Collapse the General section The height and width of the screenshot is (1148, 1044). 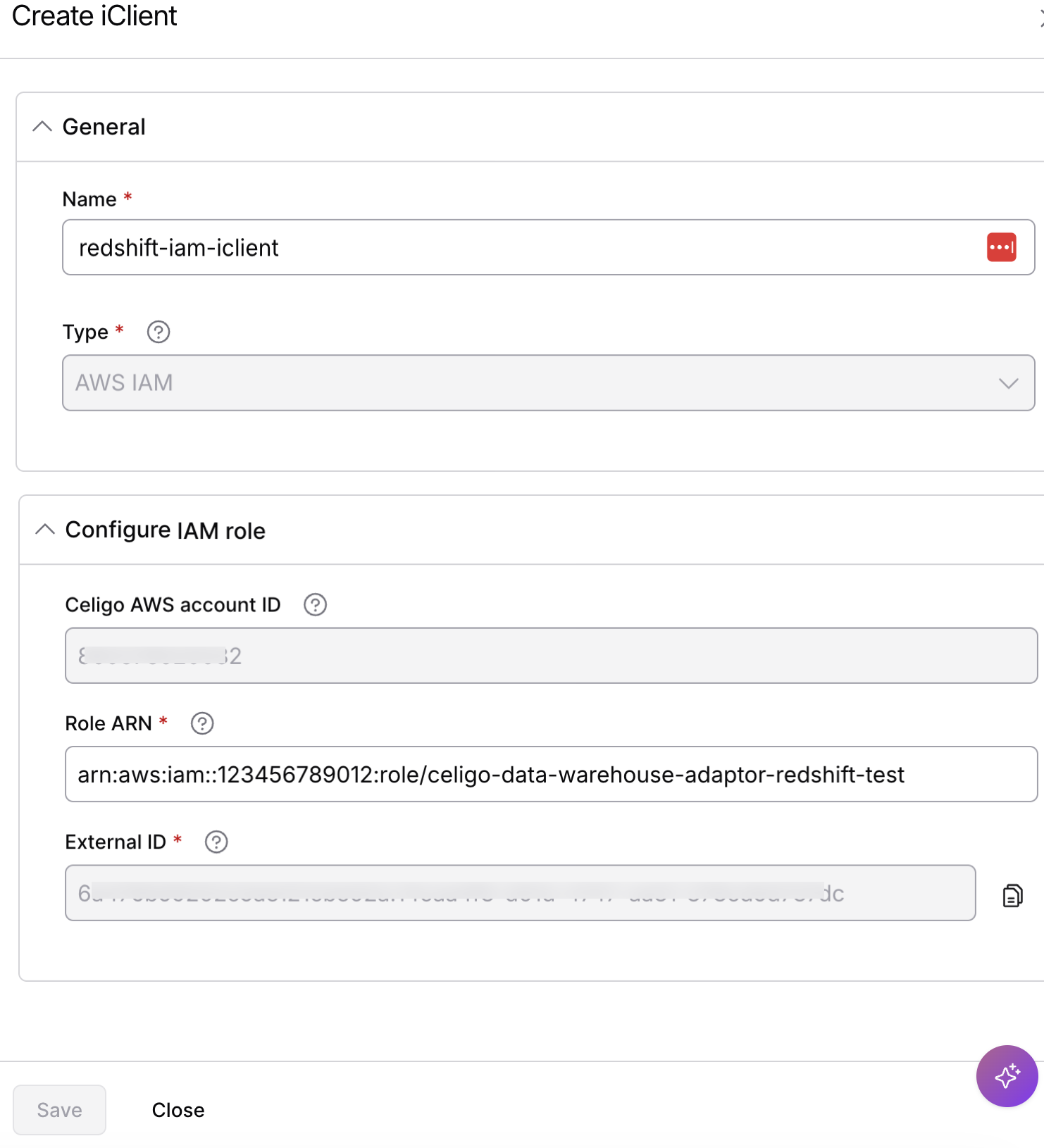[x=42, y=127]
